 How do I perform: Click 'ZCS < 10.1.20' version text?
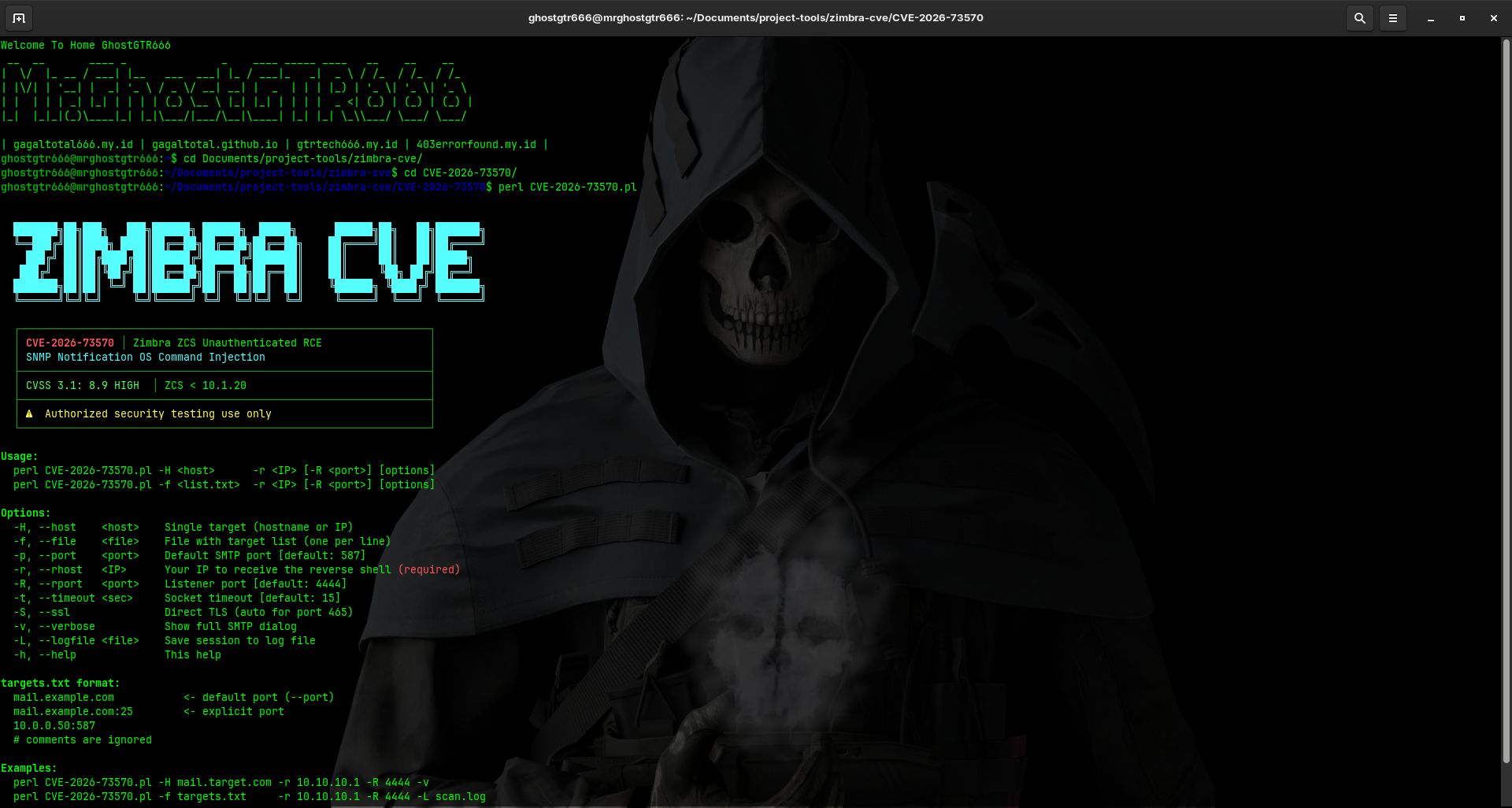[206, 385]
